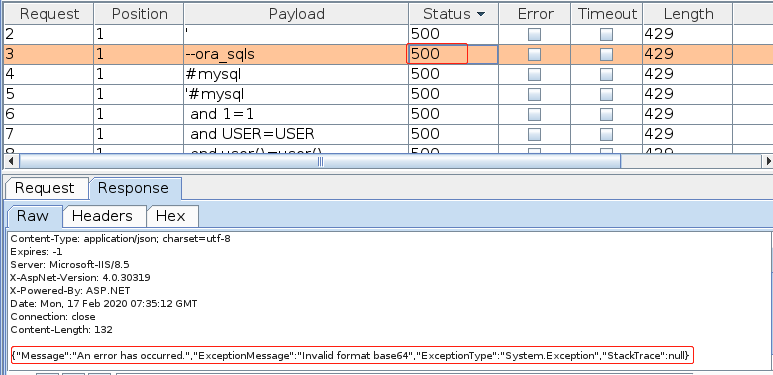Viewport: 773px width, 375px height.
Task: Select the '#mysql' payload in request 4
Action: (x=296, y=74)
